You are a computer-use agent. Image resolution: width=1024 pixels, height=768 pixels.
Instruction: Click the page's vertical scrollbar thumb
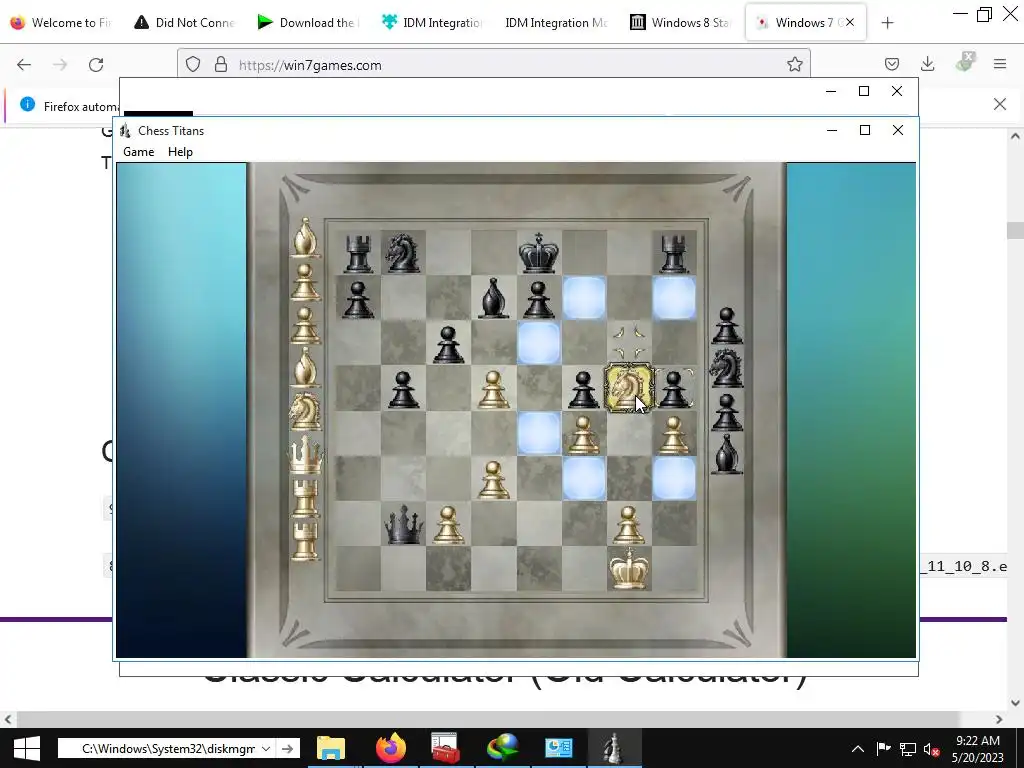[1015, 230]
